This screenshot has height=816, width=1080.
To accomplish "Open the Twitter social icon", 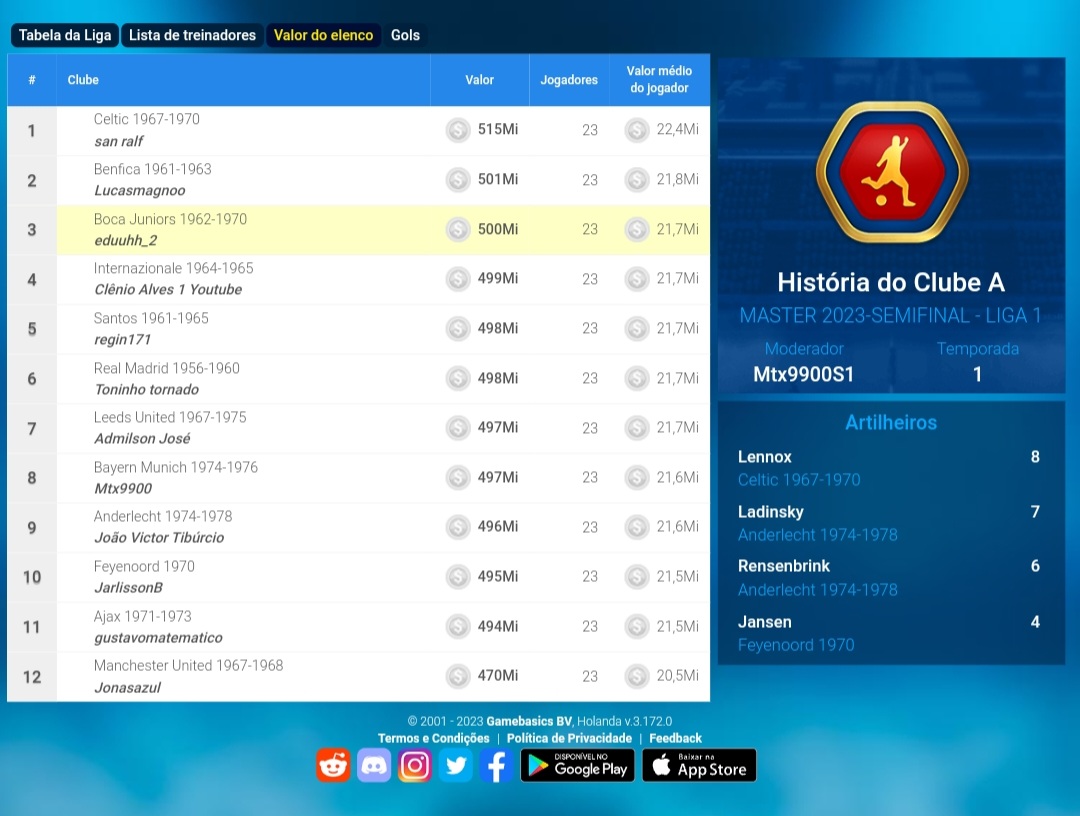I will tap(456, 766).
